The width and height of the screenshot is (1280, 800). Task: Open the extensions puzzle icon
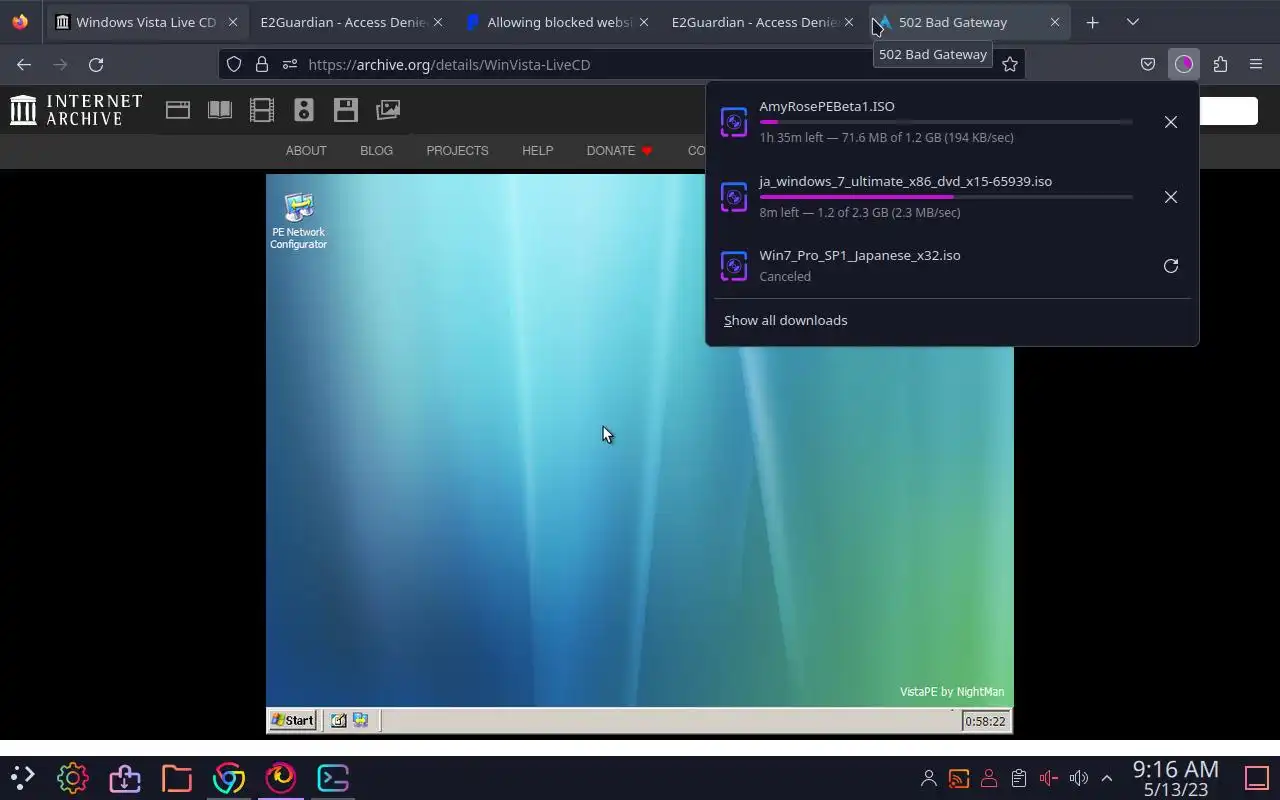coord(1220,64)
